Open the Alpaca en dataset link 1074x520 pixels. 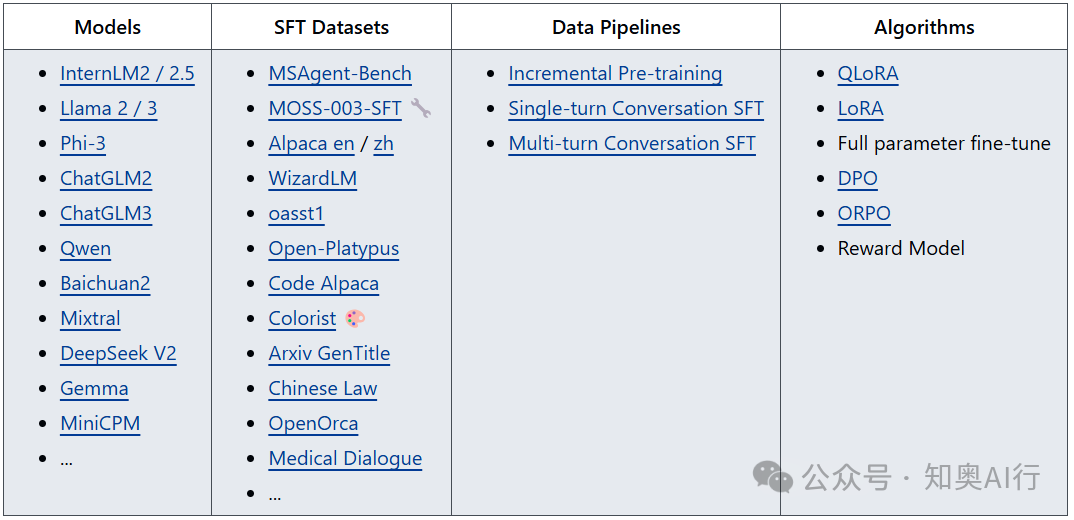point(312,144)
